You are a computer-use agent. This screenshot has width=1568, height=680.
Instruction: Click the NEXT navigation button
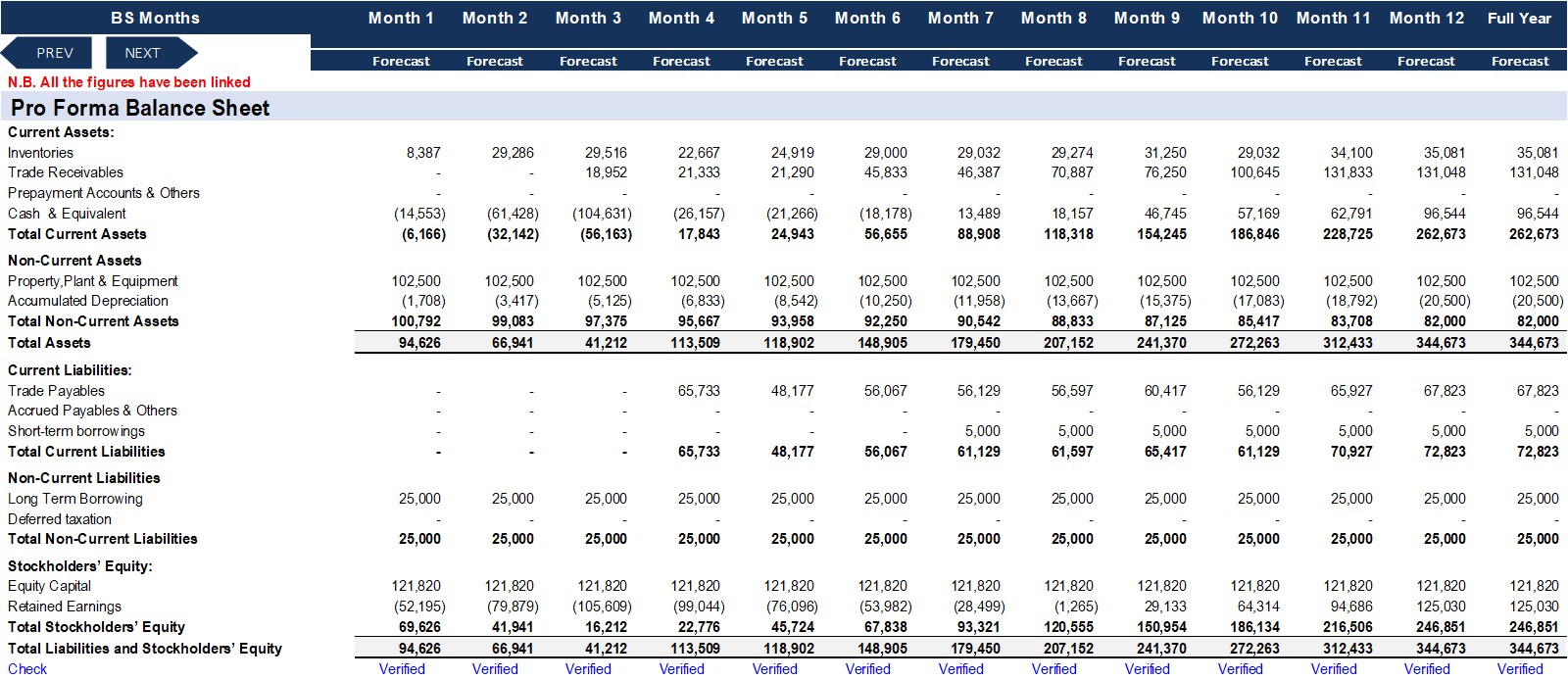(x=149, y=53)
